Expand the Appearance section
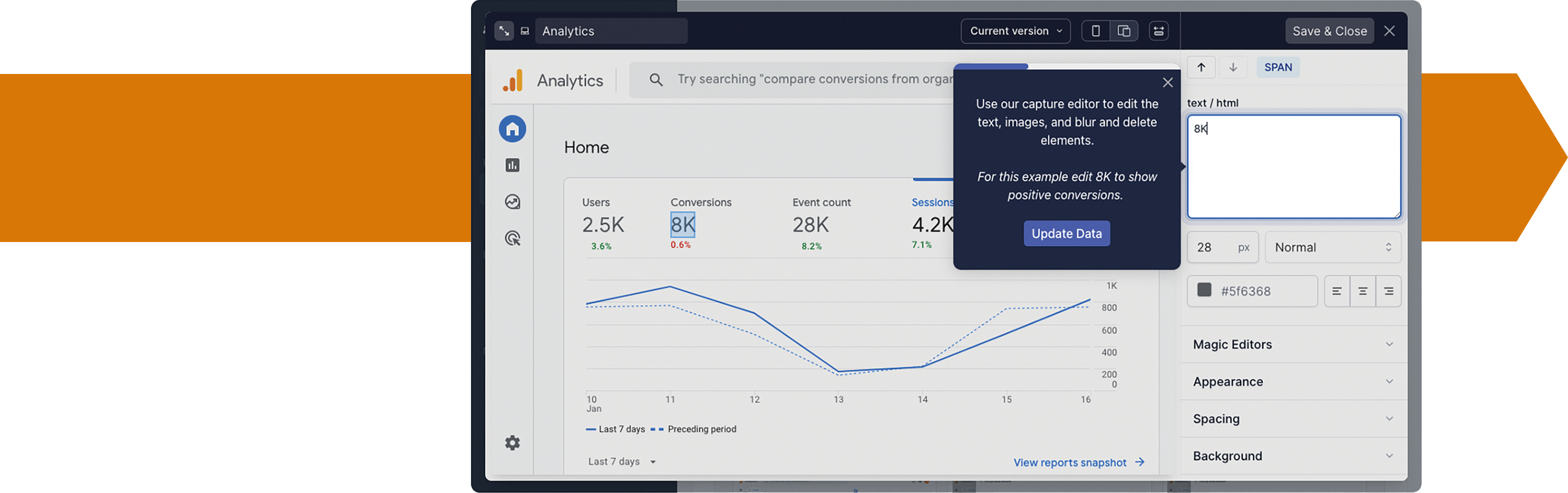This screenshot has height=493, width=1568. [1292, 382]
